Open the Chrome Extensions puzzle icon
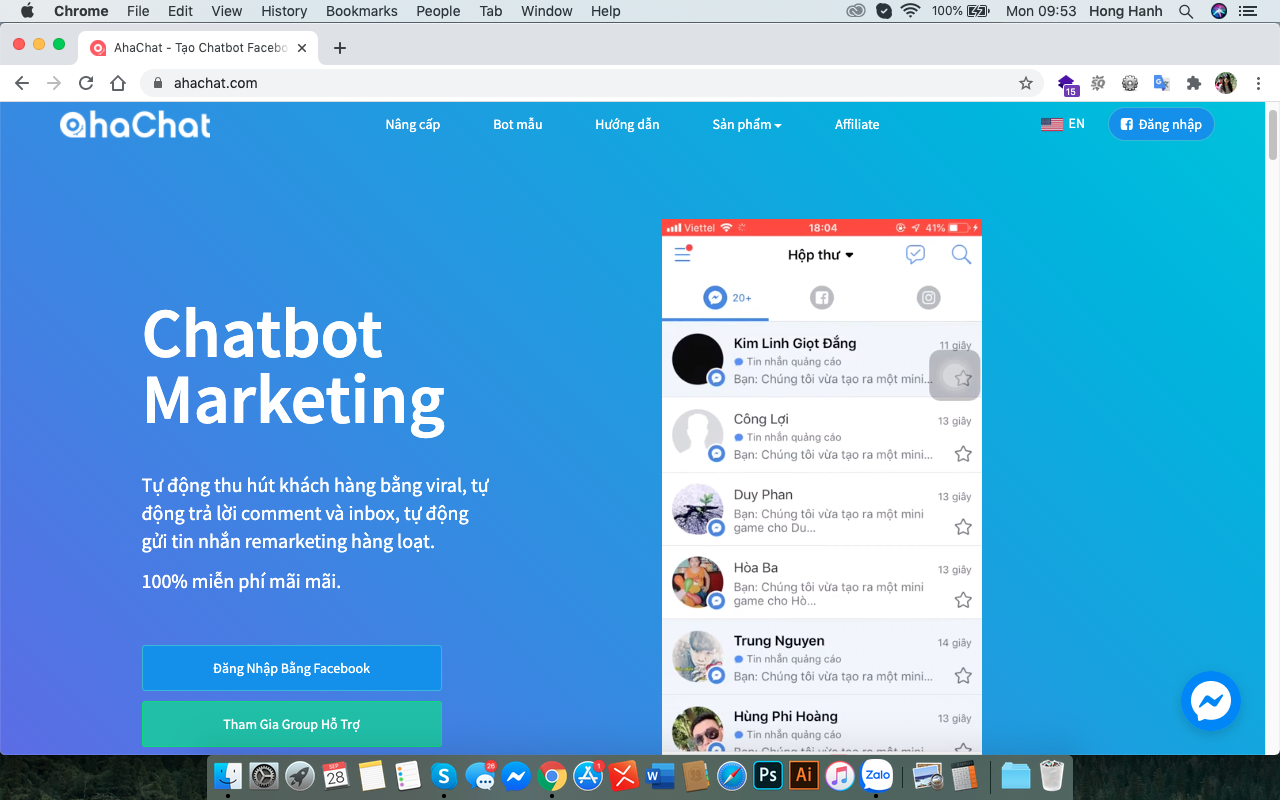The height and width of the screenshot is (800, 1280). pos(1193,83)
